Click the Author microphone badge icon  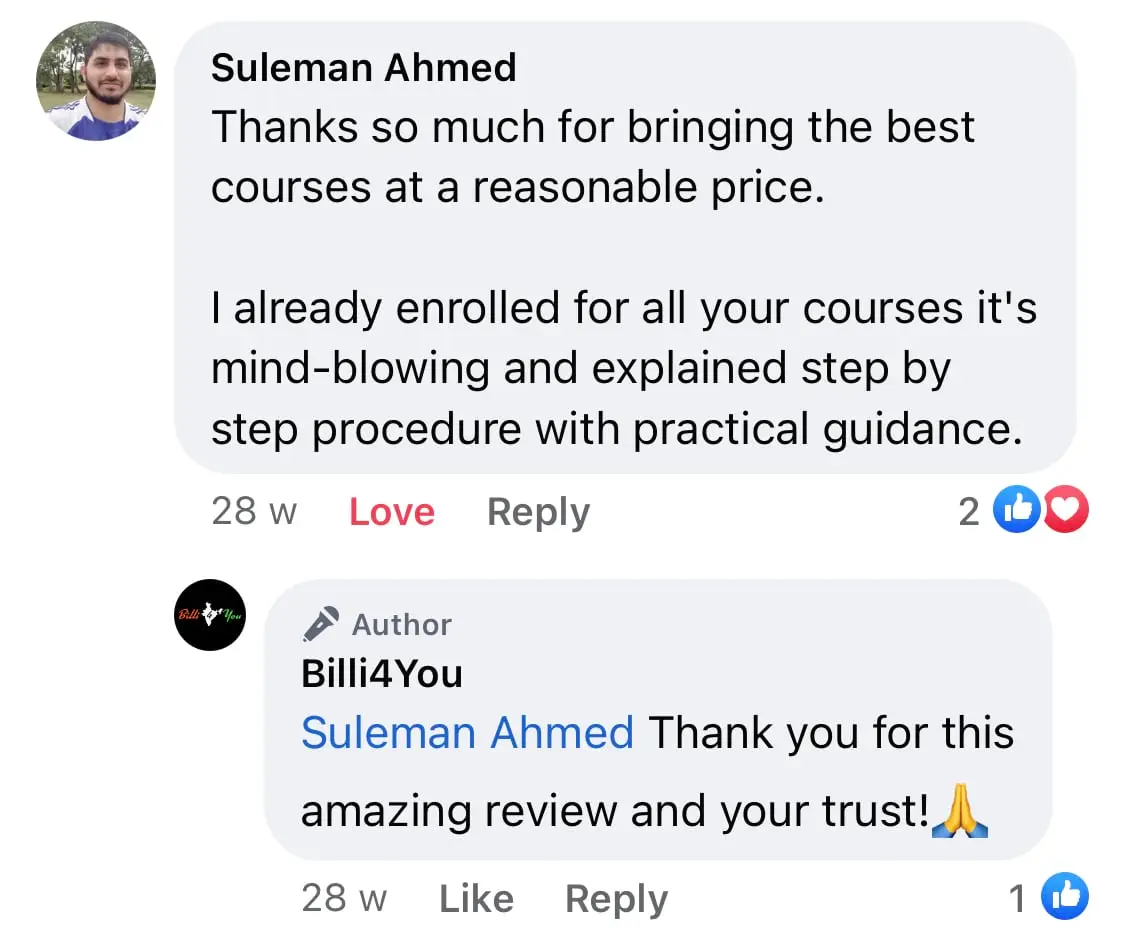pyautogui.click(x=321, y=624)
